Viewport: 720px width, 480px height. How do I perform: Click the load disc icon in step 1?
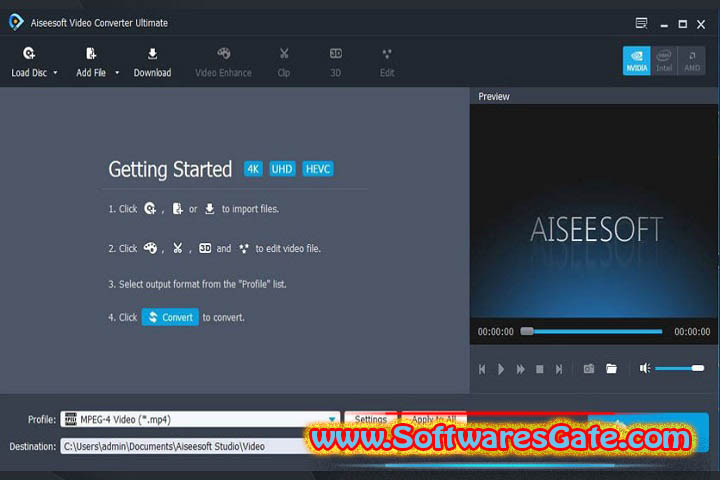[x=150, y=209]
